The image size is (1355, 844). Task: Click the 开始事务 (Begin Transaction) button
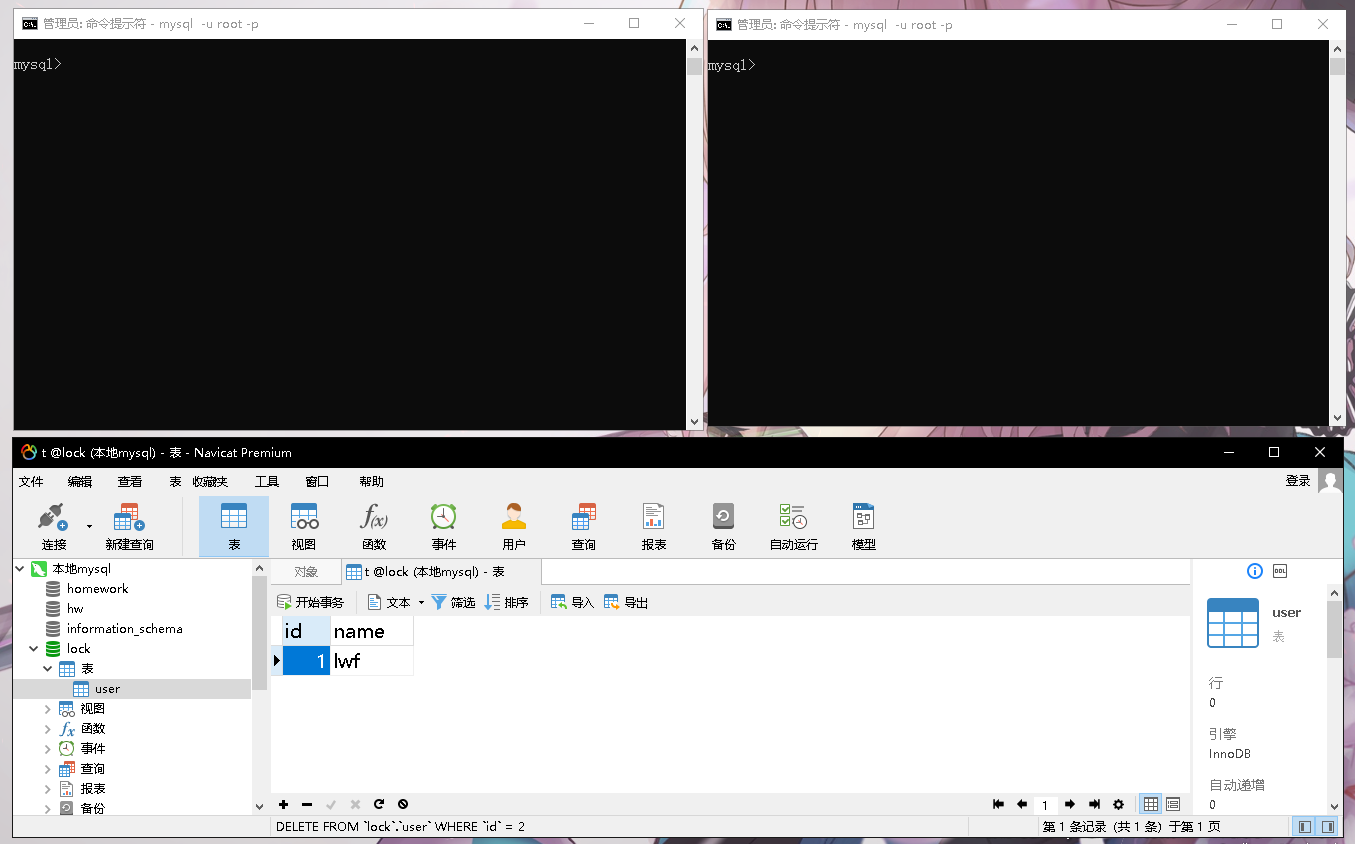(x=310, y=602)
